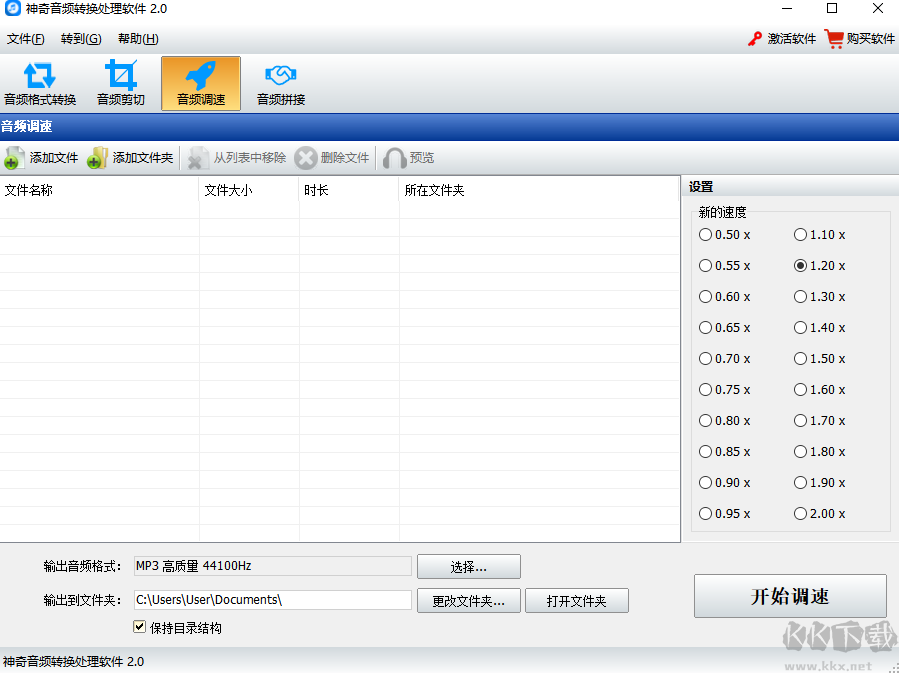Click the app logo in title bar

coord(13,9)
